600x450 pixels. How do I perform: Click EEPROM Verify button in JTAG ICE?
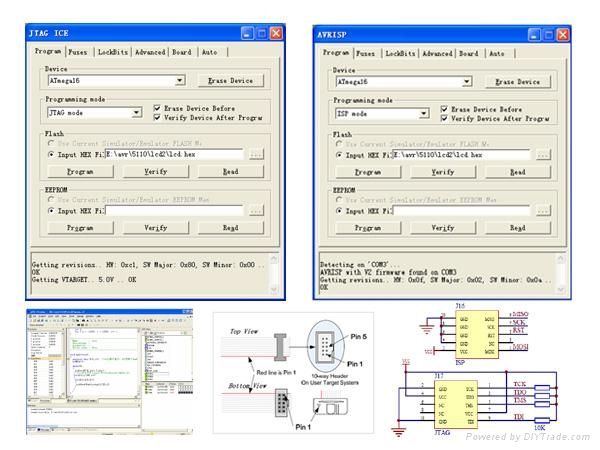click(x=156, y=228)
